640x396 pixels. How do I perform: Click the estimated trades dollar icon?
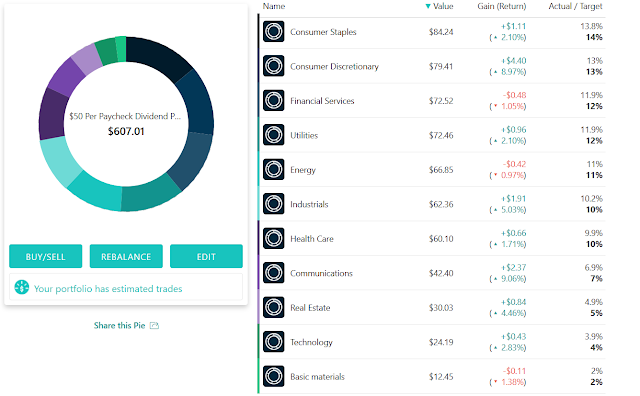[x=22, y=287]
